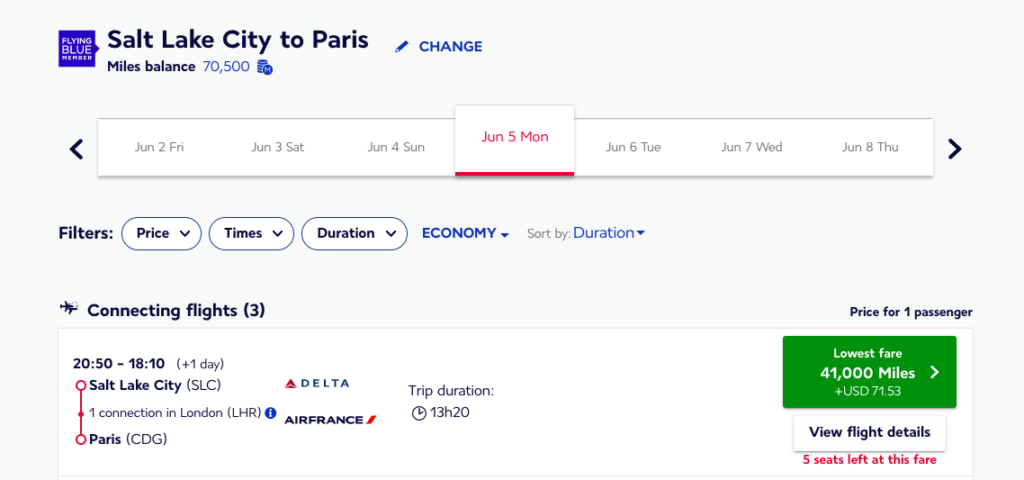This screenshot has width=1024, height=480.
Task: Click the Air France airline logo
Action: [x=330, y=420]
